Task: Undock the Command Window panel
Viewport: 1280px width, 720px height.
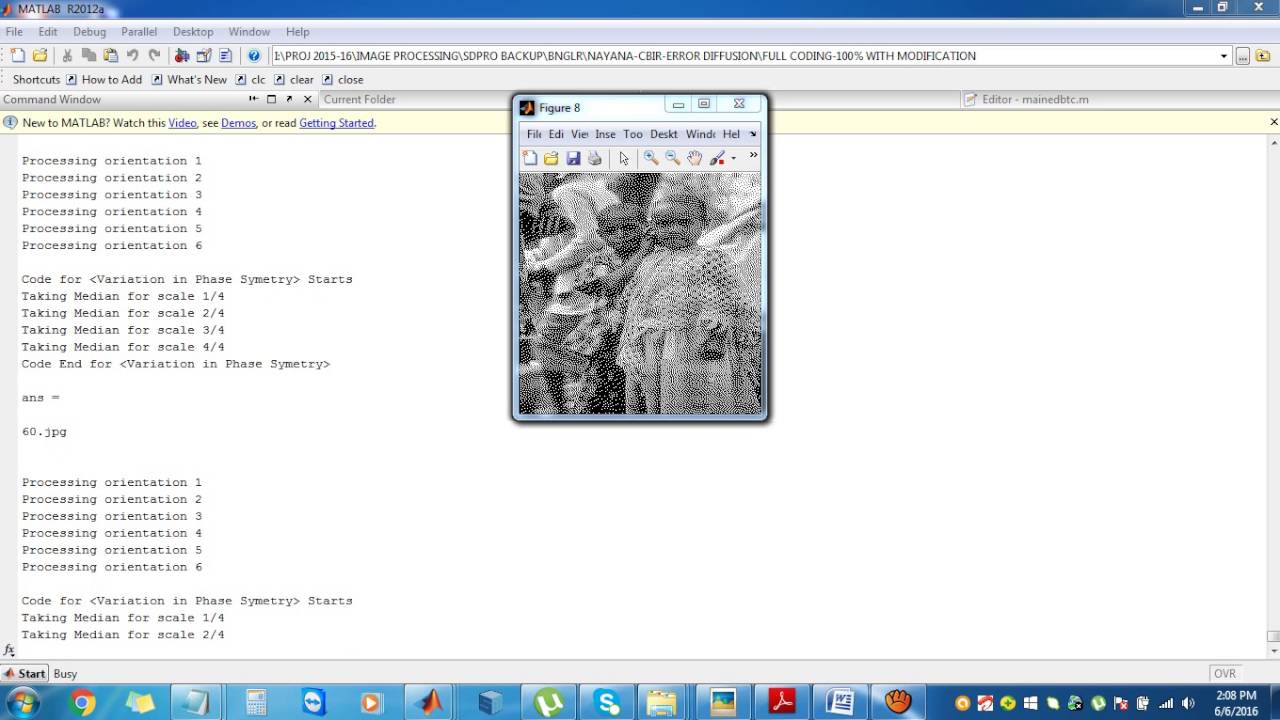Action: pyautogui.click(x=289, y=99)
